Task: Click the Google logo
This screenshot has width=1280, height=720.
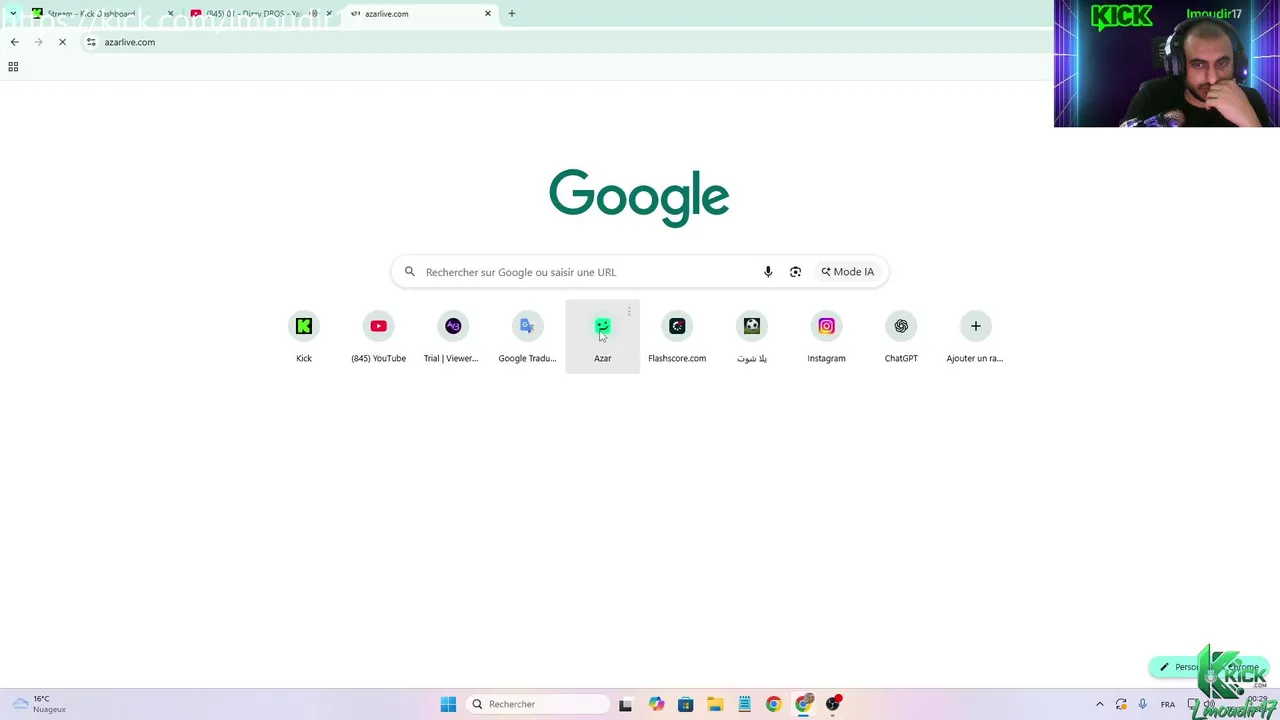Action: coord(639,198)
